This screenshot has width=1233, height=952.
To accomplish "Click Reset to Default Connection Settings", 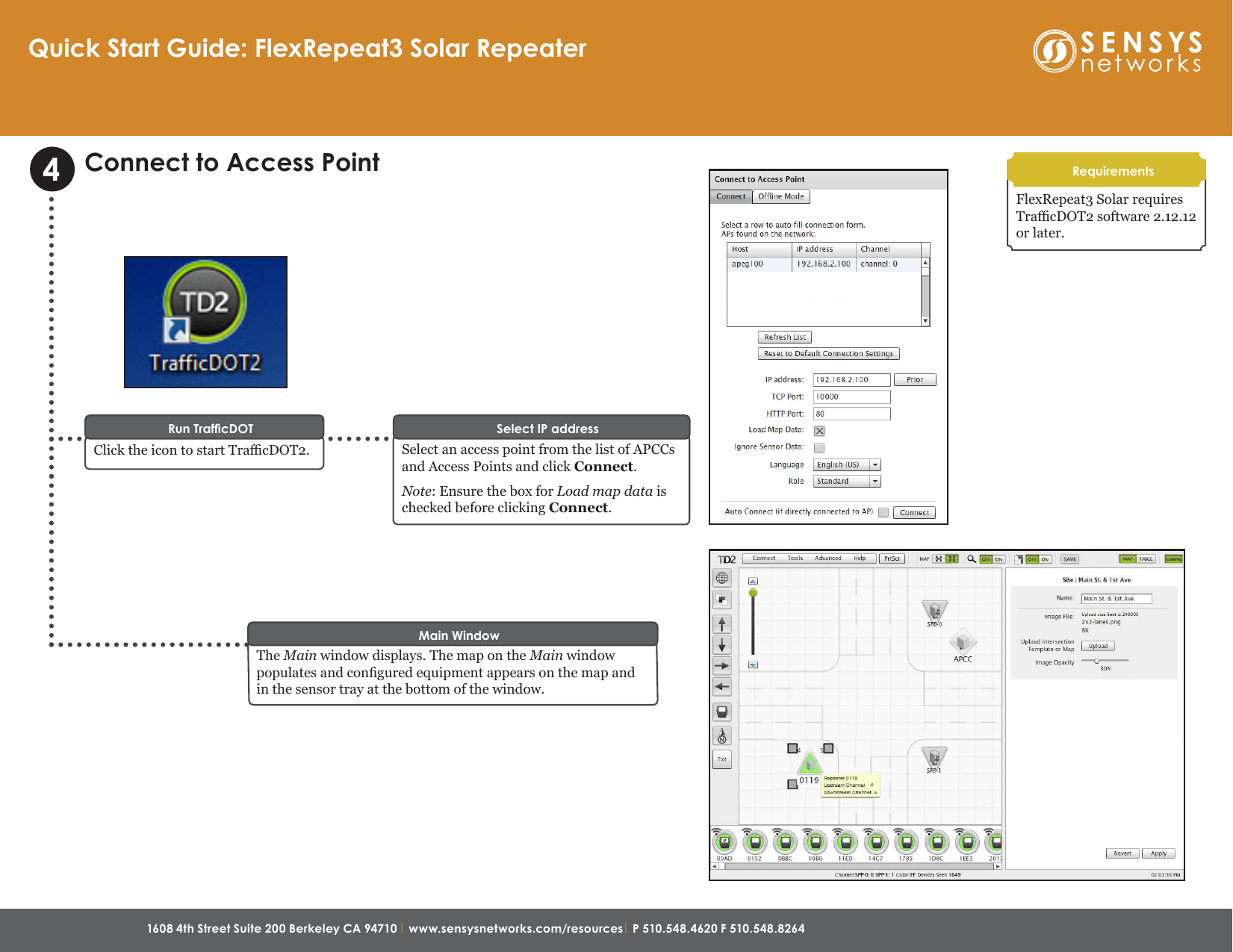I will tap(828, 353).
